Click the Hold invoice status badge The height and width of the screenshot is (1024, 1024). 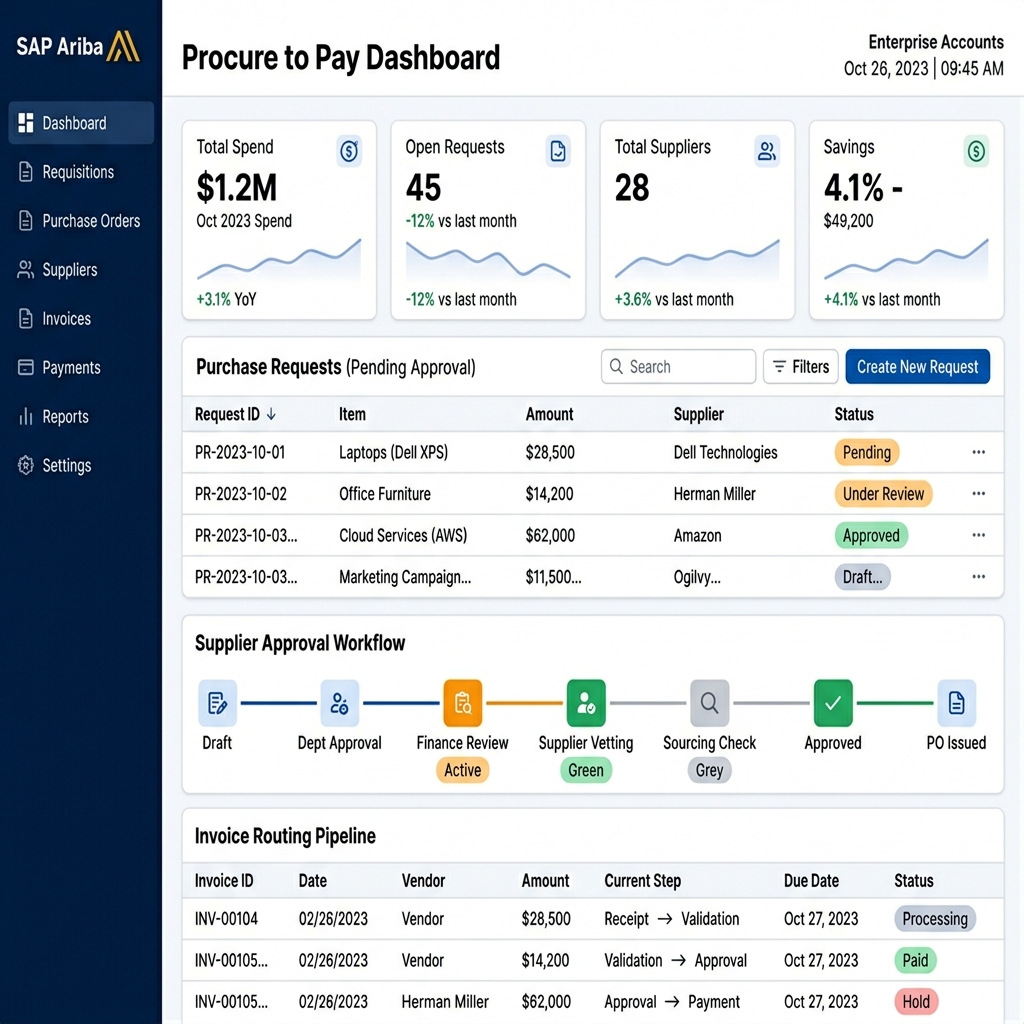[916, 1001]
